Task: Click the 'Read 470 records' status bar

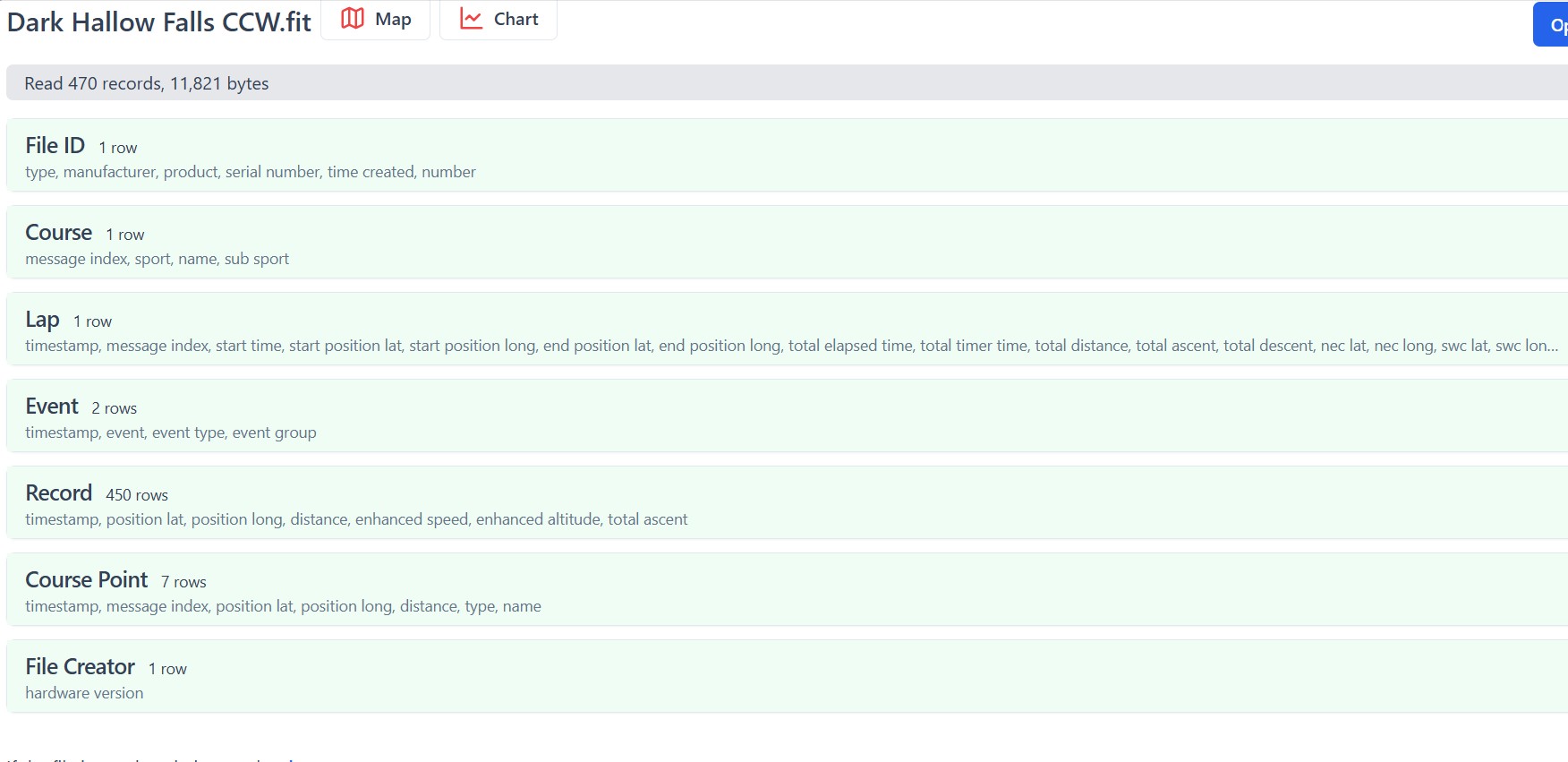Action: pos(147,83)
